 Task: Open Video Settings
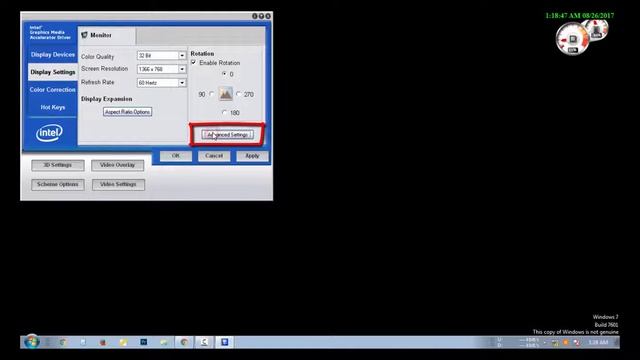click(x=118, y=184)
